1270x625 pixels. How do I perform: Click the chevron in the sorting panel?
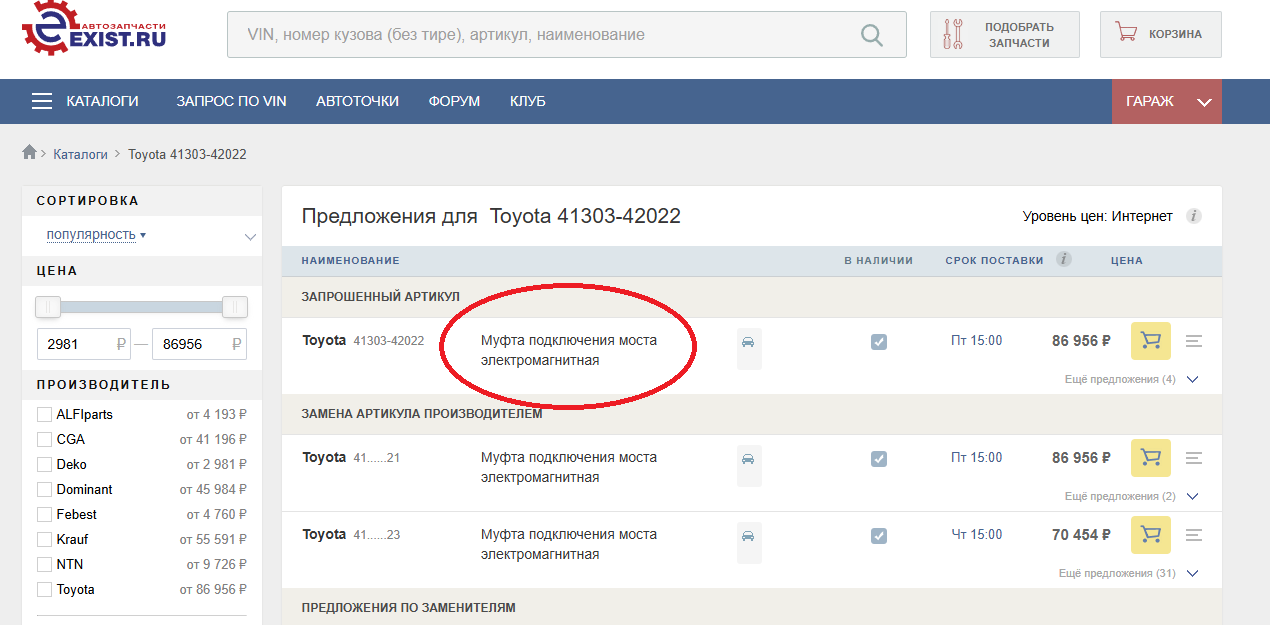pyautogui.click(x=250, y=237)
